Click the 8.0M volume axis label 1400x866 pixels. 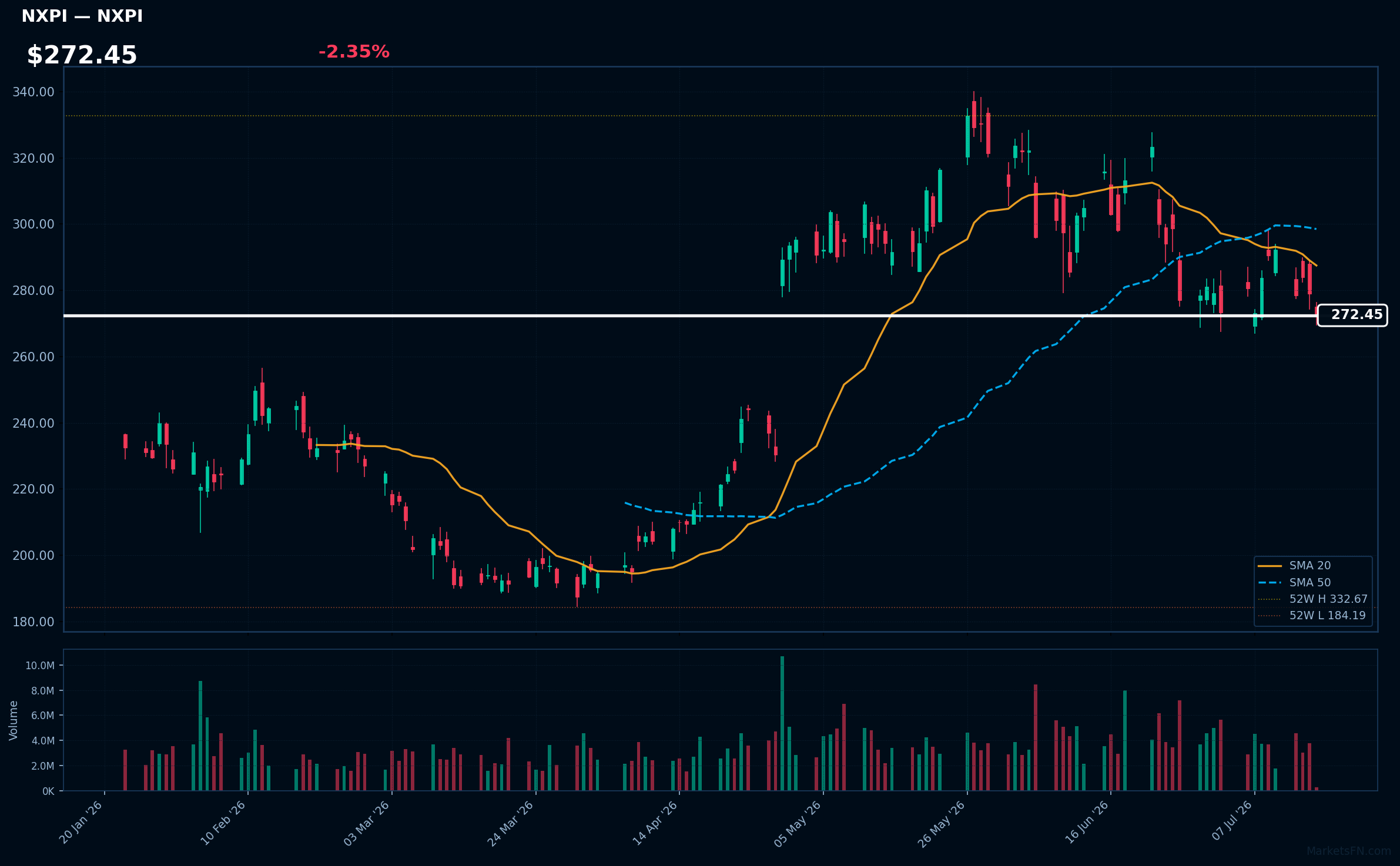[x=43, y=691]
